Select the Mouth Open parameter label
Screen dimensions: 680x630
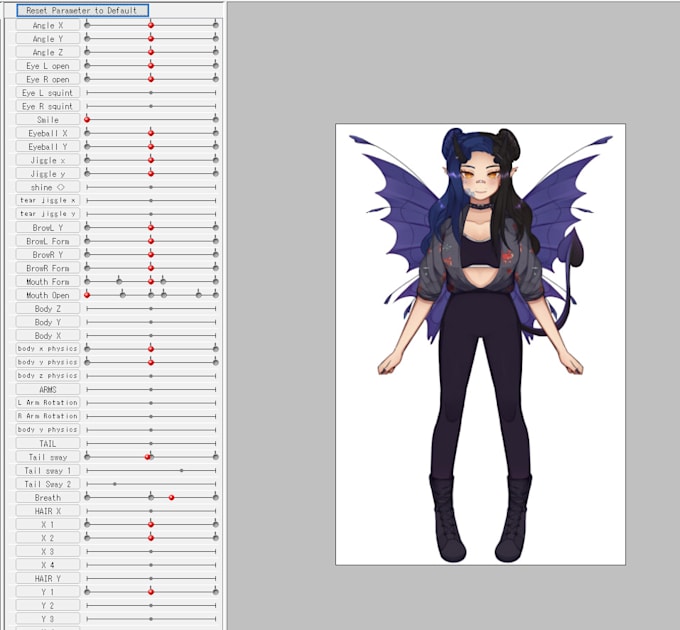48,295
